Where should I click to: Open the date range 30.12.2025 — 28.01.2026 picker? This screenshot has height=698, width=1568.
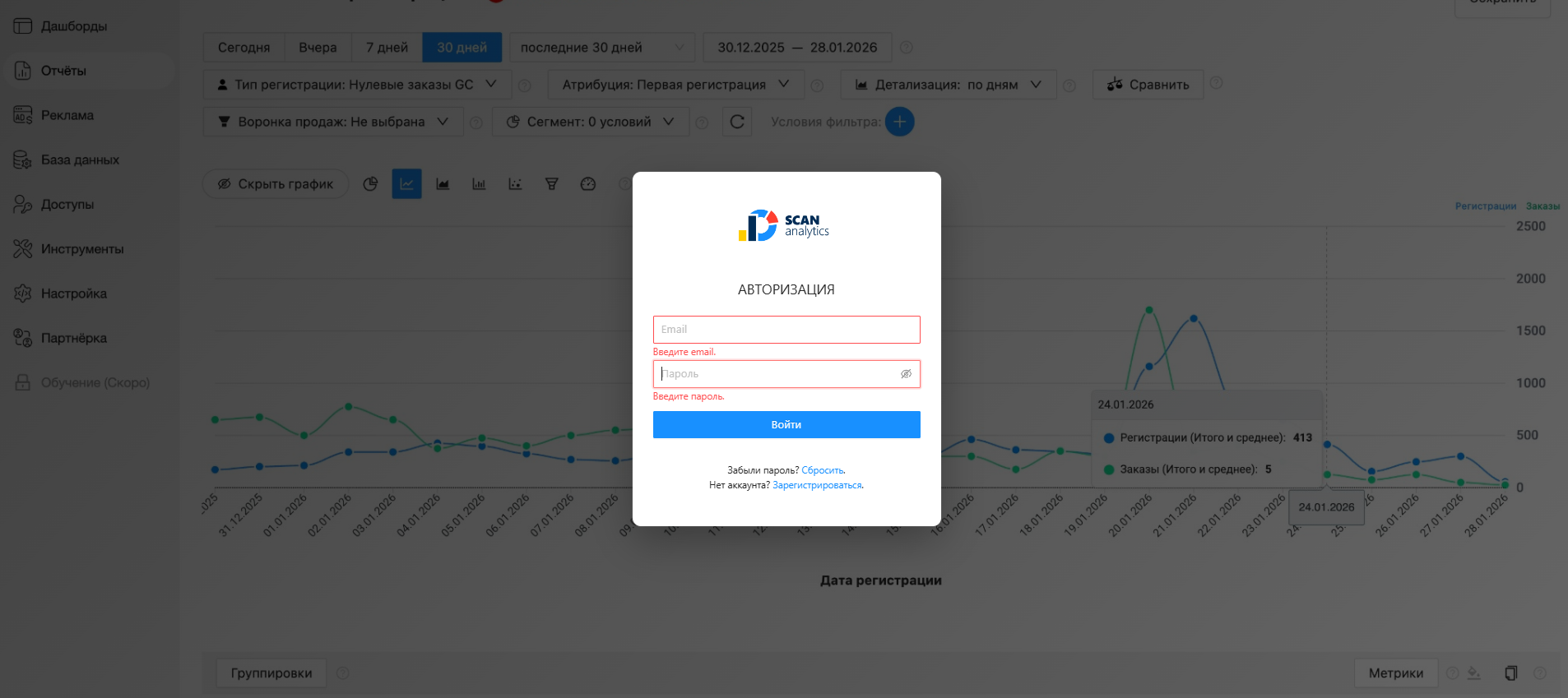[x=797, y=48]
